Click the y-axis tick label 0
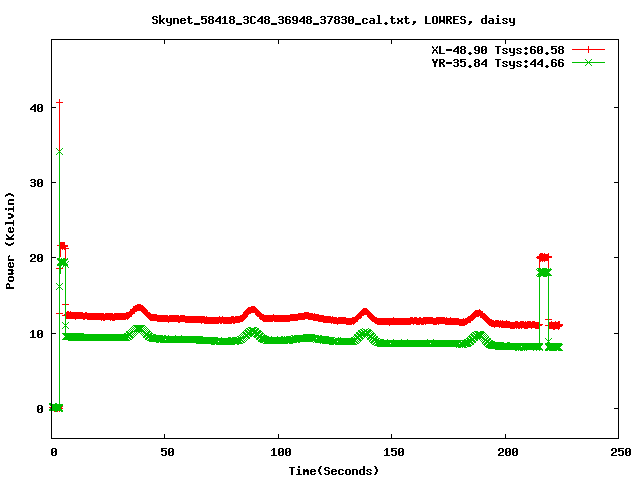This screenshot has width=640, height=480. (x=40, y=409)
